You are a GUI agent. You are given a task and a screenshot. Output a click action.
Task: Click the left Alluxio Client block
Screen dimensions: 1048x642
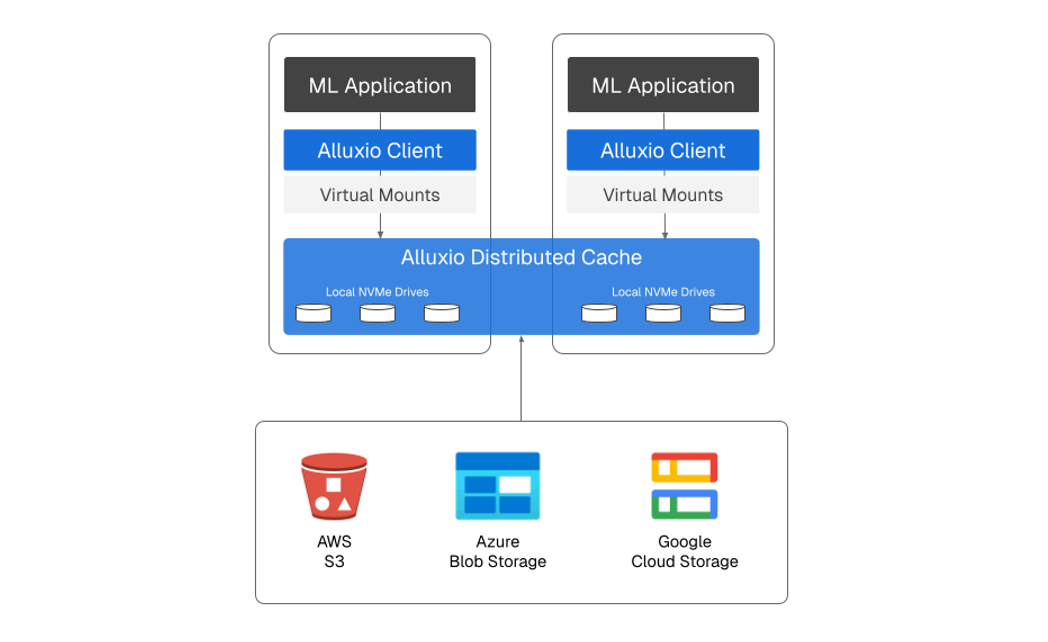pyautogui.click(x=380, y=150)
